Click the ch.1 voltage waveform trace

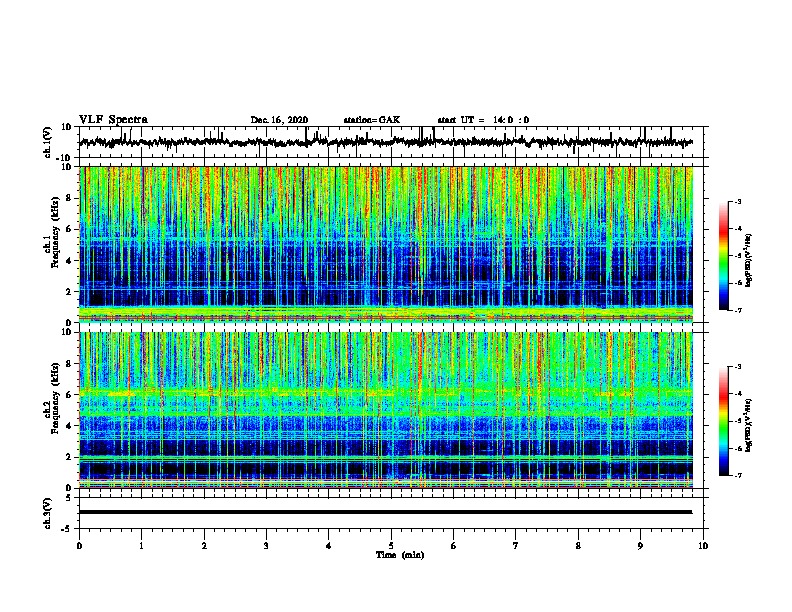pyautogui.click(x=386, y=142)
